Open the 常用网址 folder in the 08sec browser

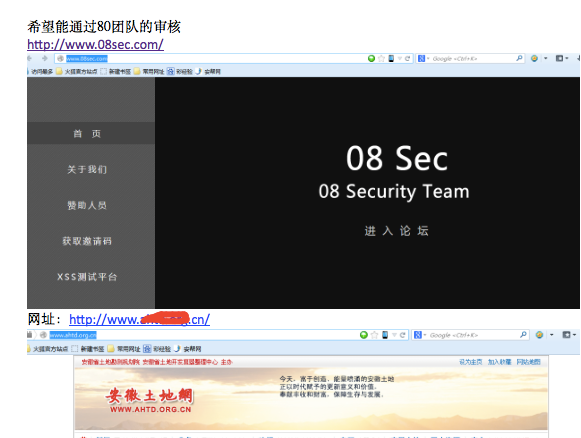pos(149,72)
